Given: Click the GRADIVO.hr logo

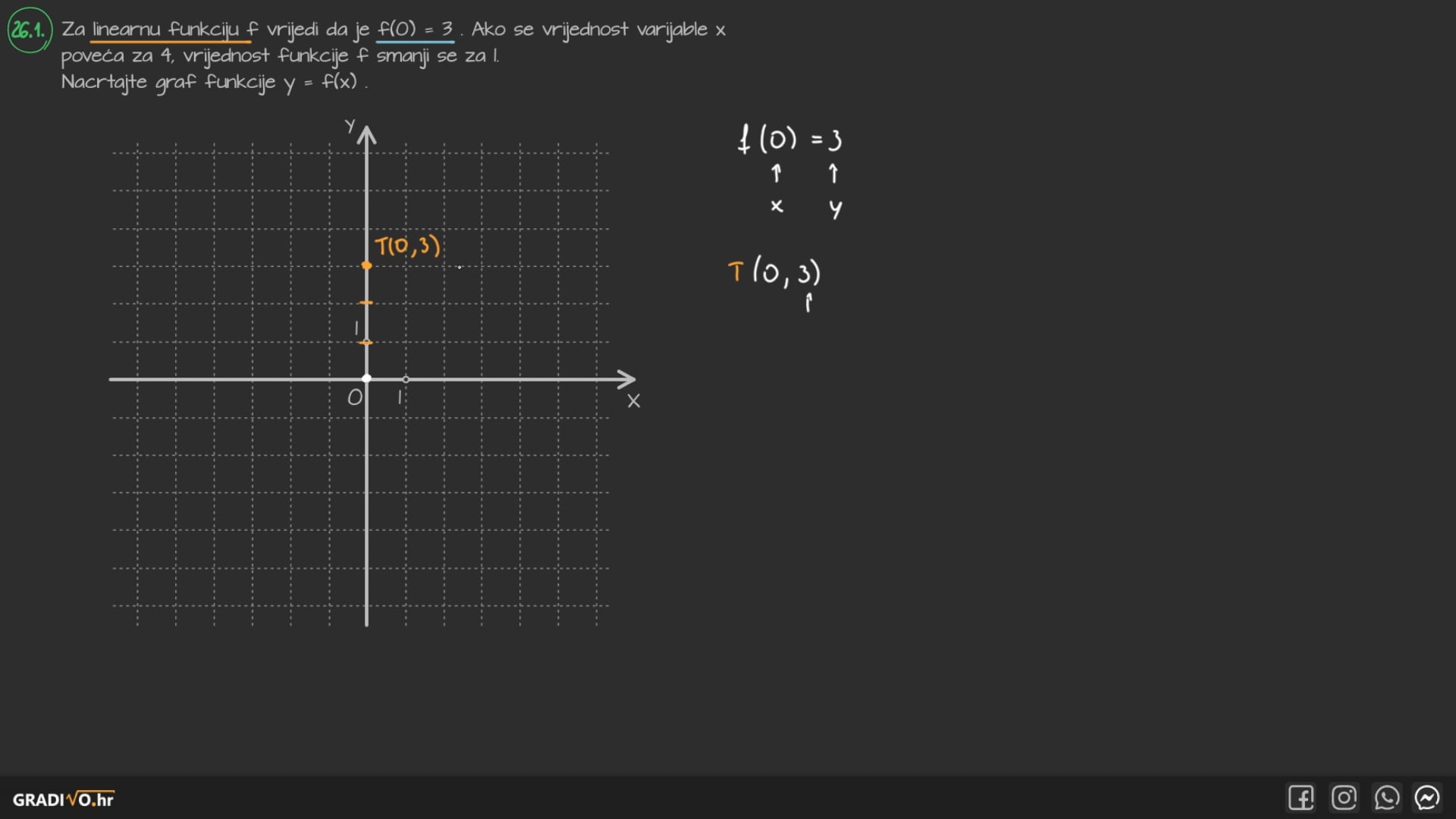Looking at the screenshot, I should (64, 799).
